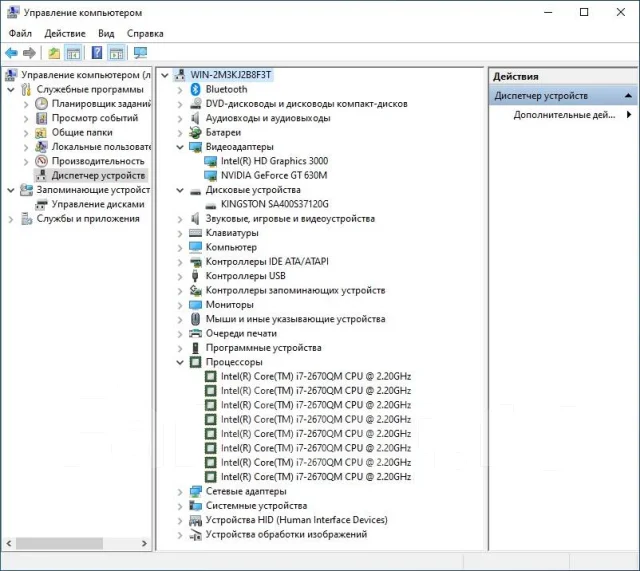The height and width of the screenshot is (571, 640).
Task: Click the Сетевые адаптеры network icon
Action: [x=196, y=491]
